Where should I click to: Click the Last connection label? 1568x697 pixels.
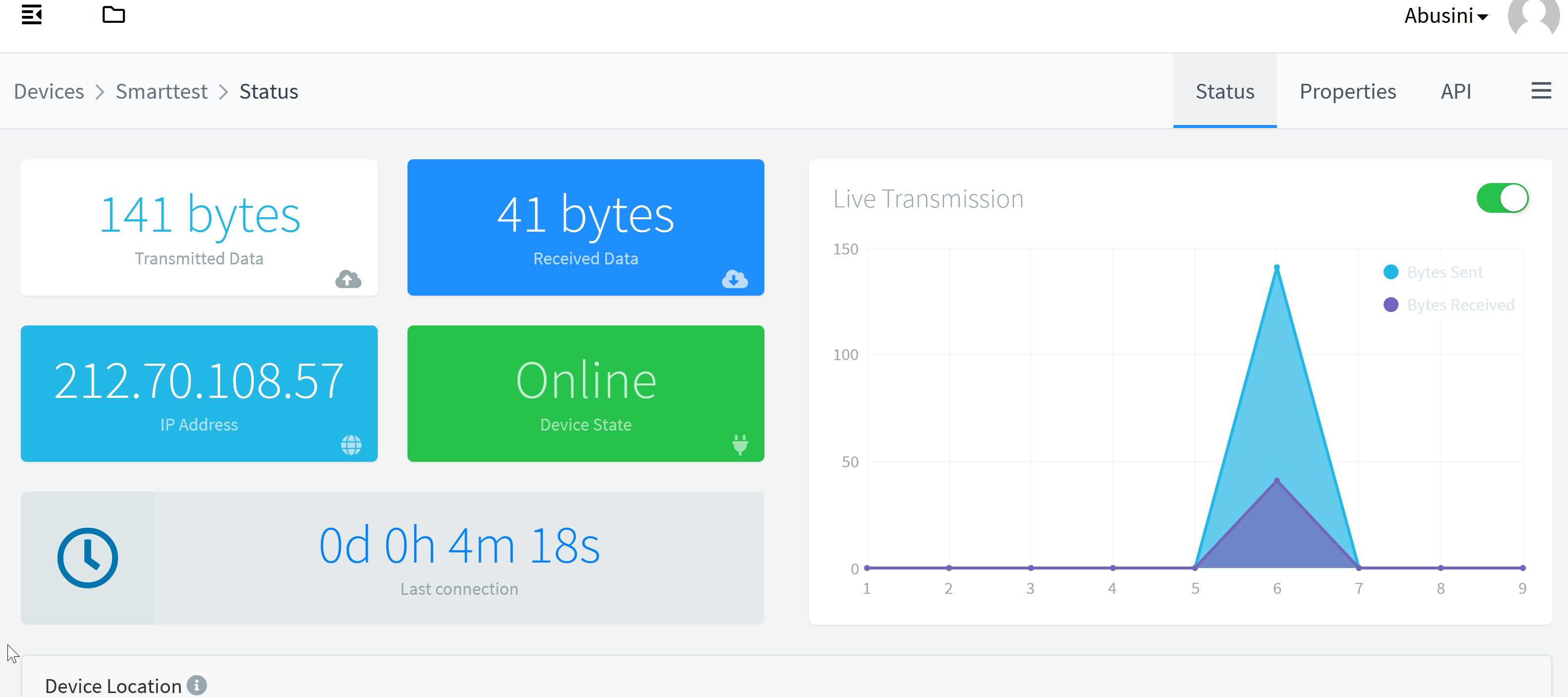coord(460,588)
